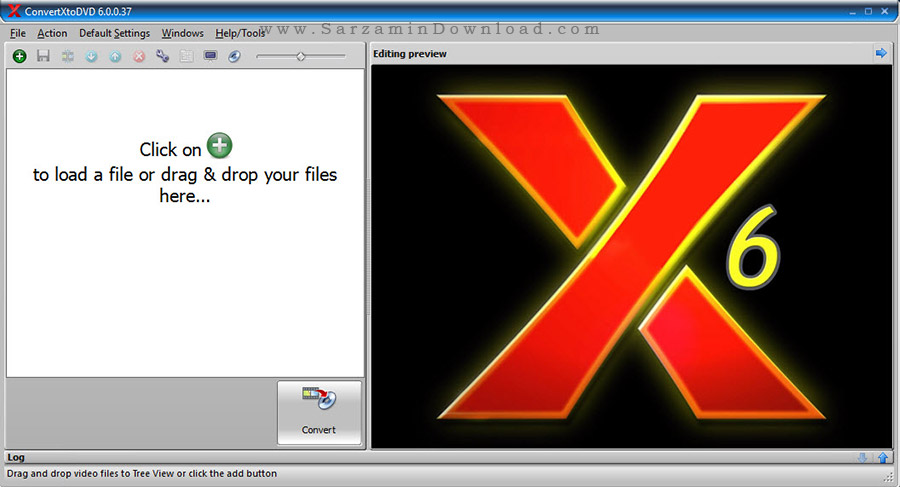The width and height of the screenshot is (900, 487).
Task: Click the merge titles toolbar icon
Action: point(68,56)
